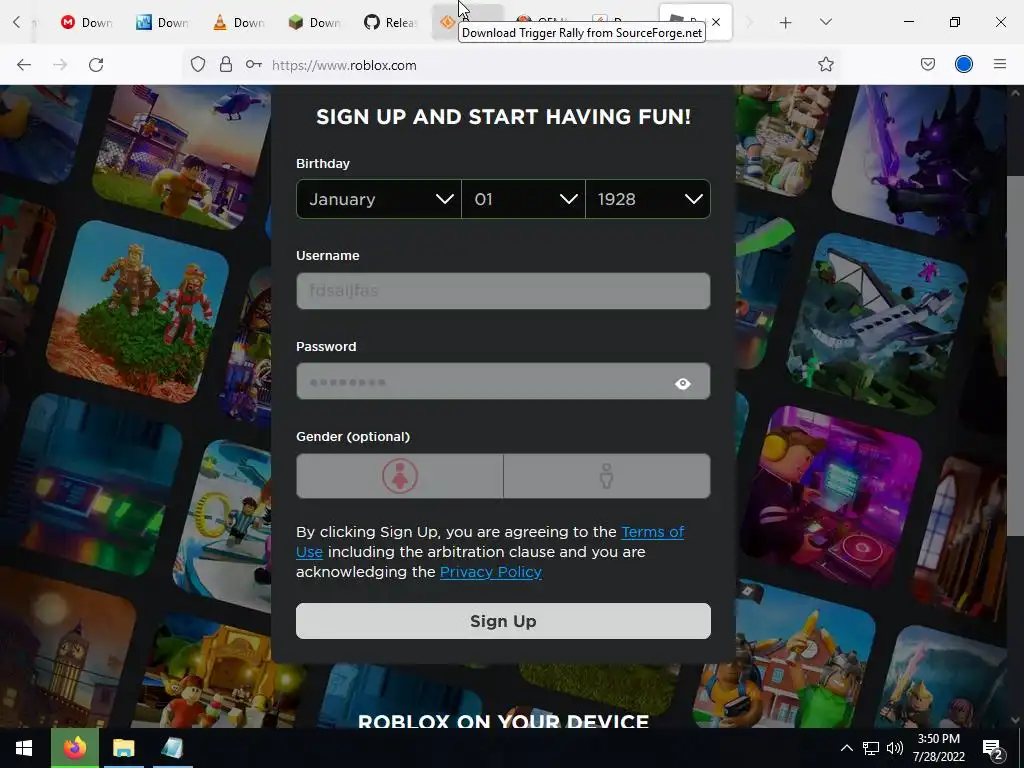Open a new browser tab
The width and height of the screenshot is (1024, 768).
786,22
